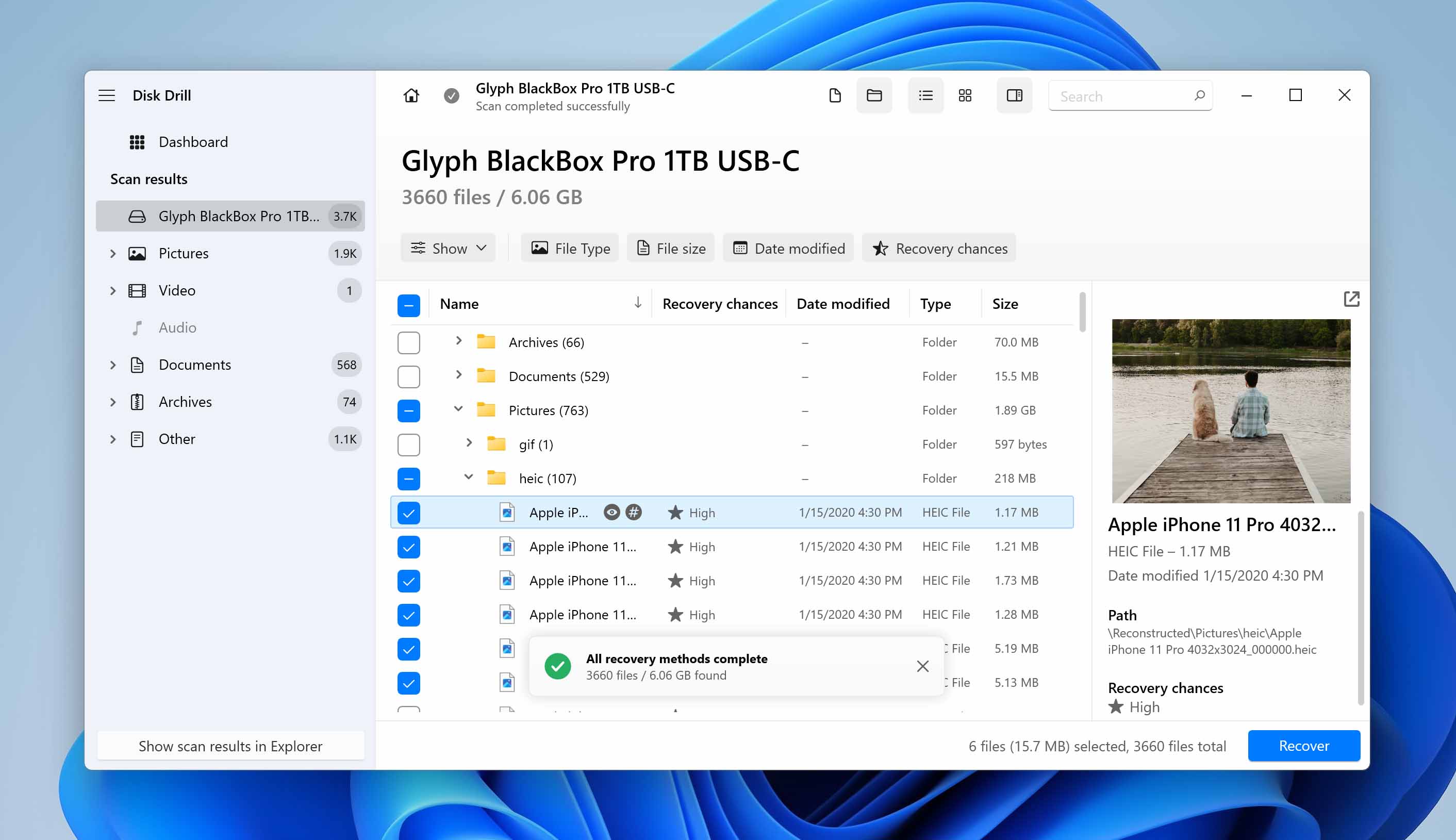Expand Pictures in the sidebar

click(112, 253)
